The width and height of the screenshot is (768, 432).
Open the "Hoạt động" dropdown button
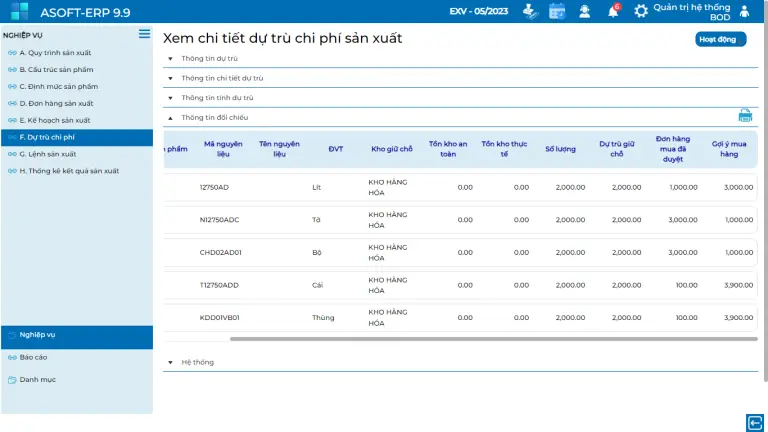[720, 39]
